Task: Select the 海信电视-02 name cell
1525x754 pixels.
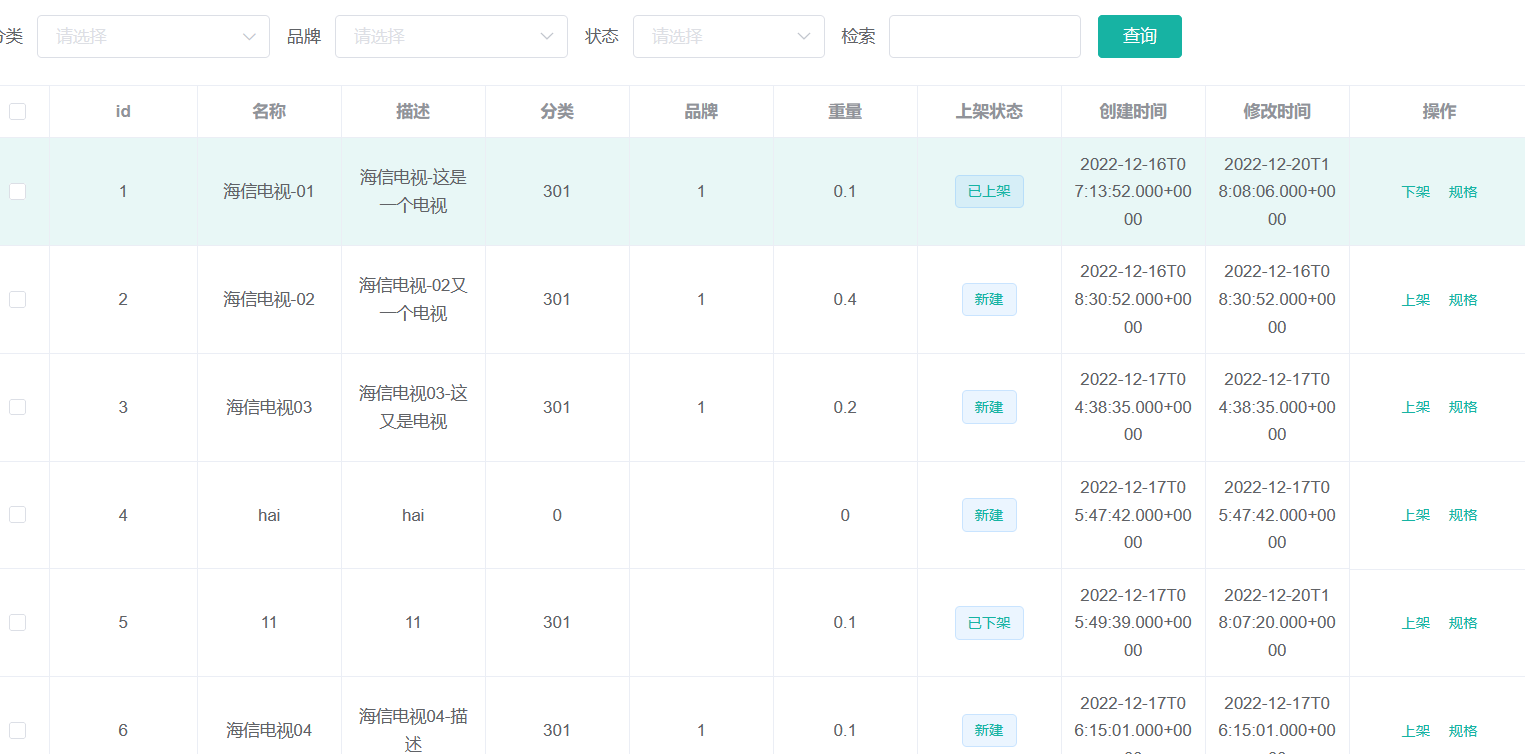Action: [x=269, y=299]
